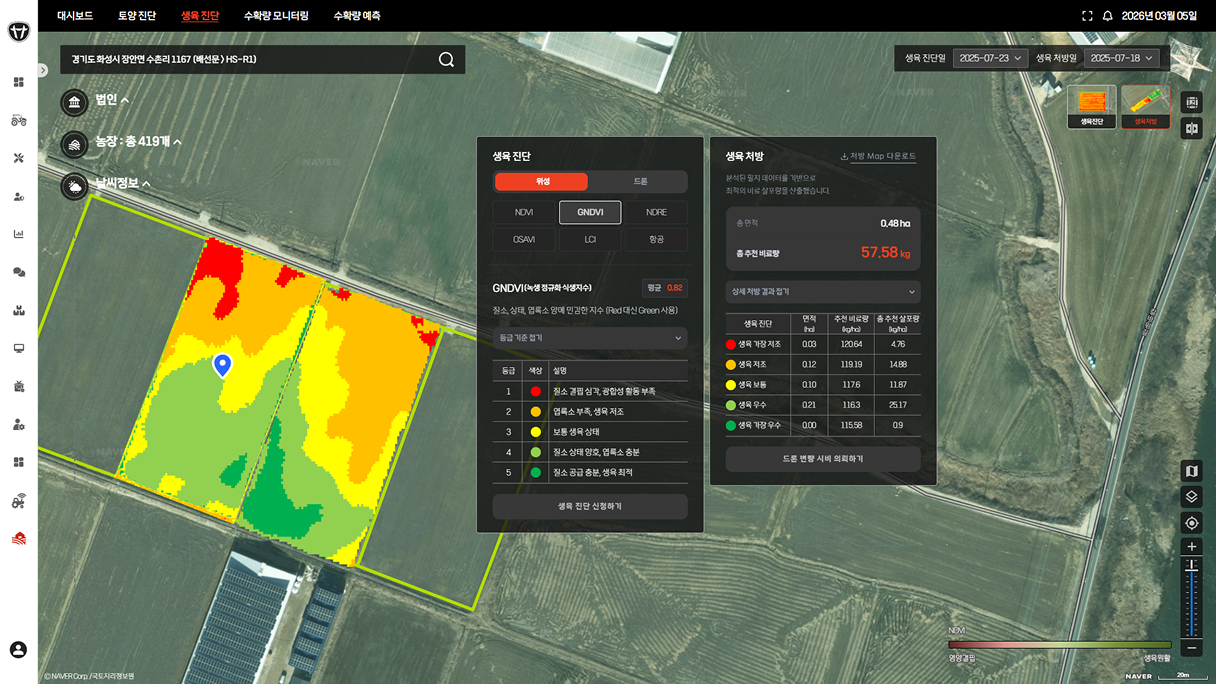1216x684 pixels.
Task: Open the 수확량 예측 tab
Action: [356, 16]
